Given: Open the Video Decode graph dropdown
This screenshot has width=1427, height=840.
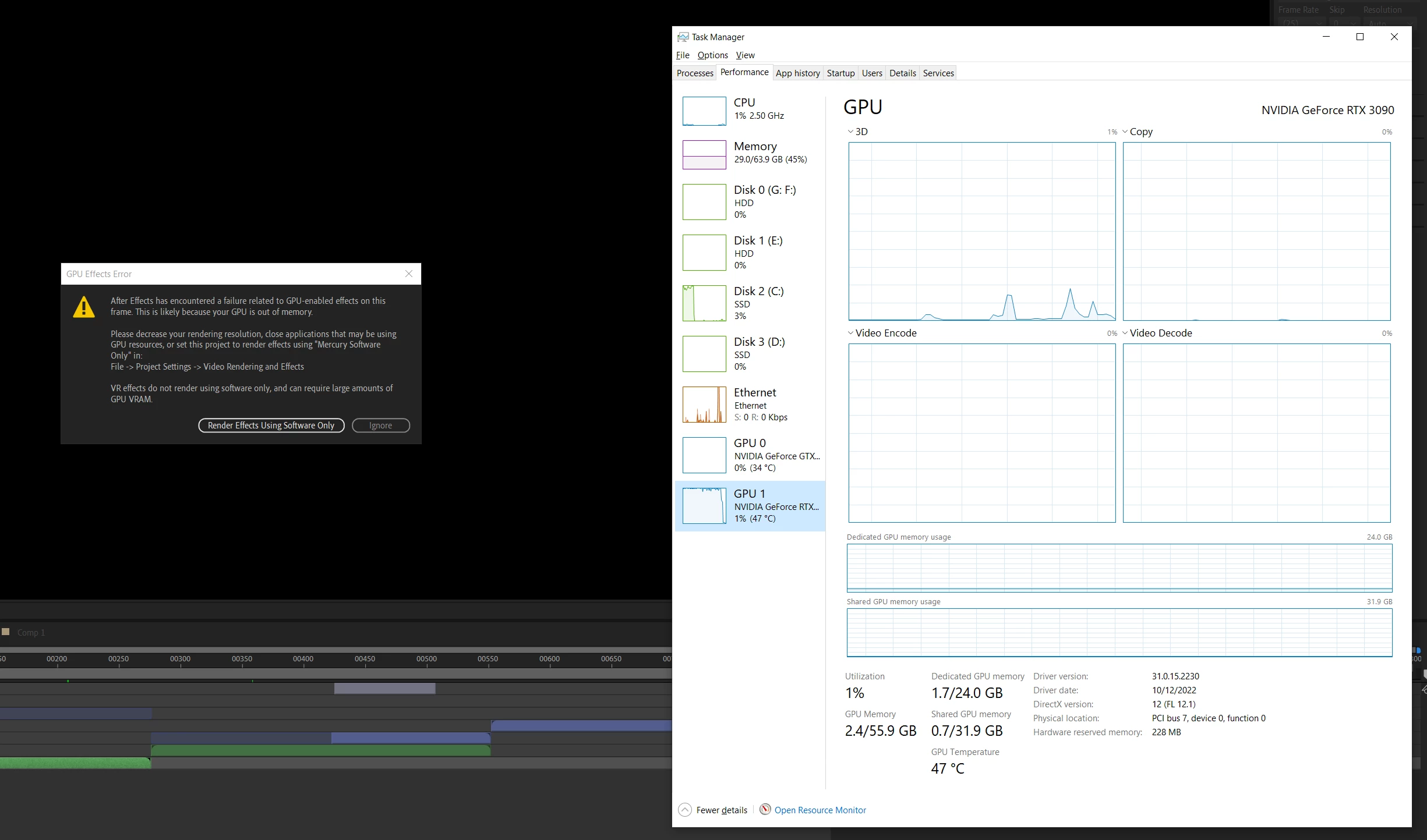Looking at the screenshot, I should coord(1125,333).
